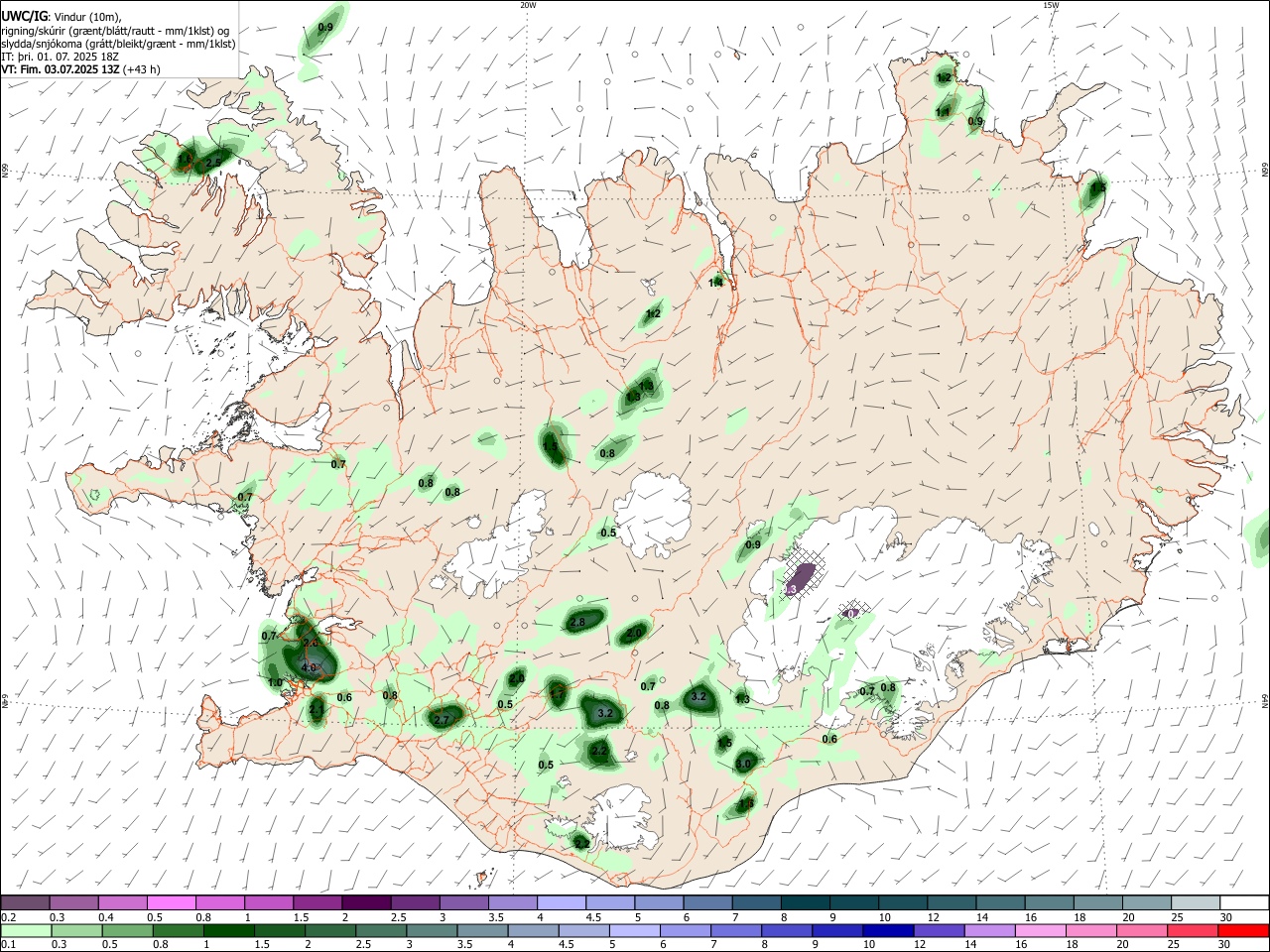
Task: Select the deep blue 10 swatch in lower legend
Action: [890, 930]
